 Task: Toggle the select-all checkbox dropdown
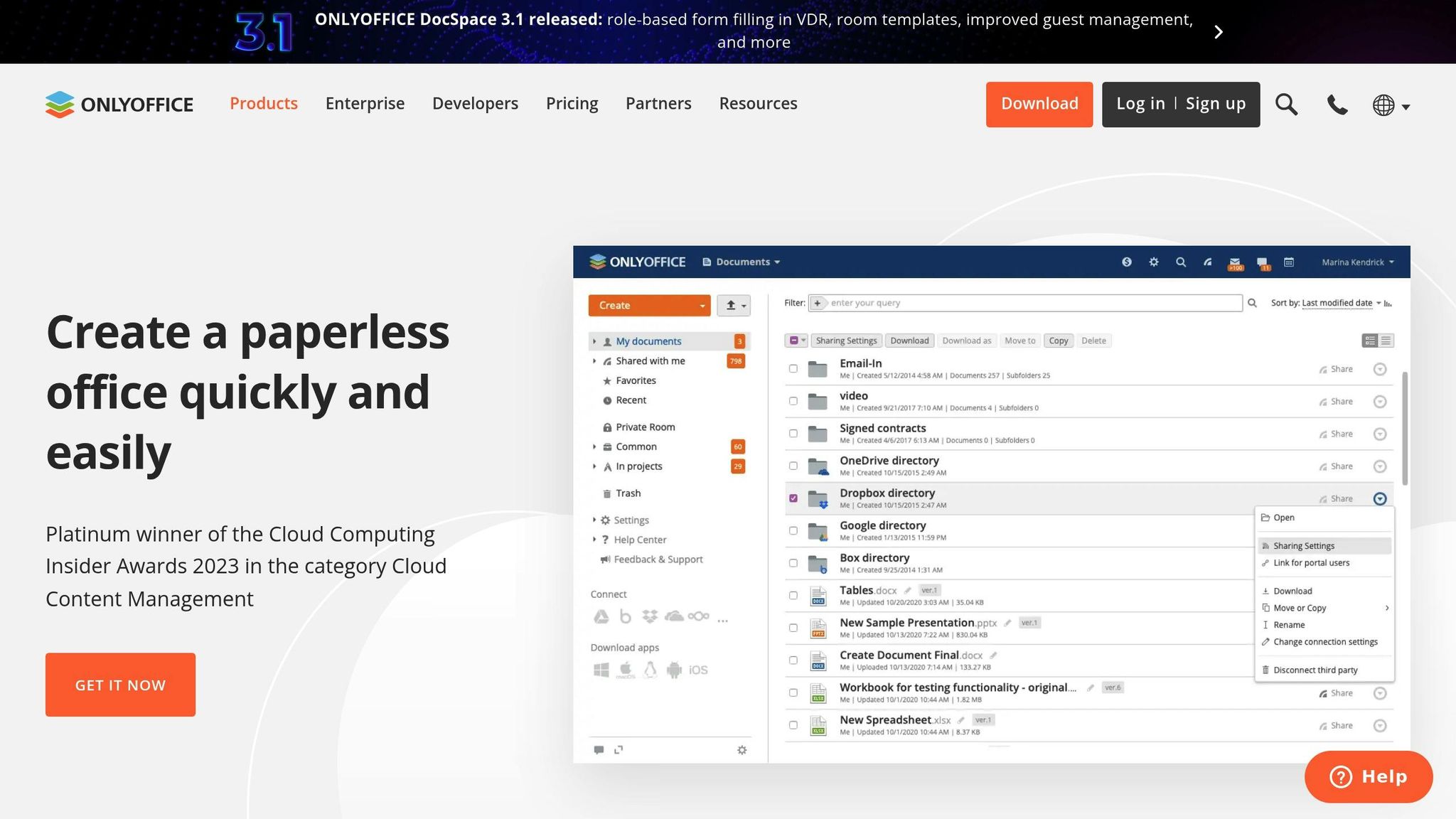[x=797, y=341]
